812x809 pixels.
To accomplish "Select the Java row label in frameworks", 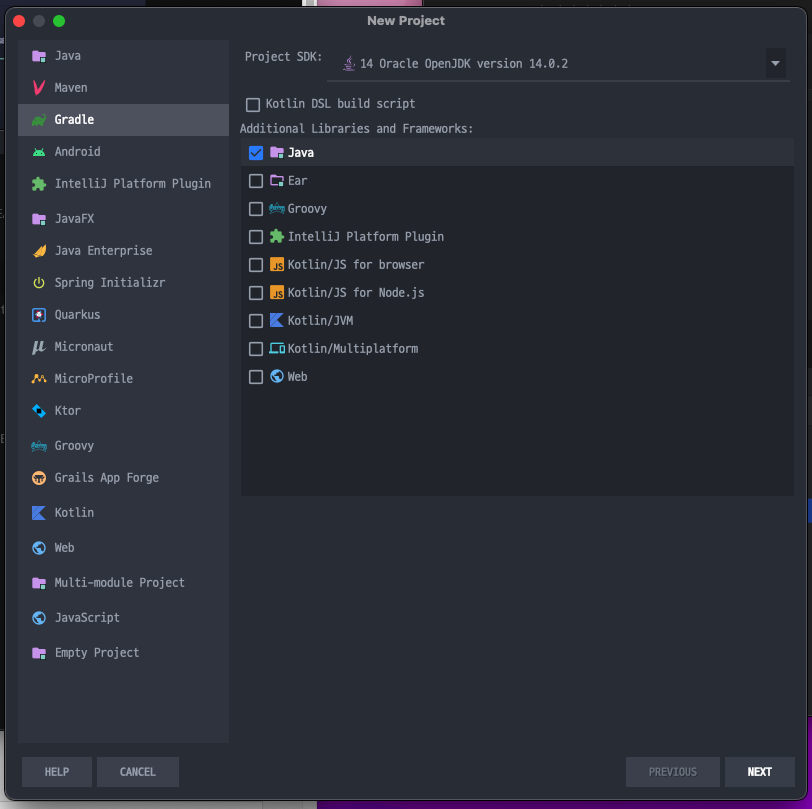I will click(x=301, y=153).
